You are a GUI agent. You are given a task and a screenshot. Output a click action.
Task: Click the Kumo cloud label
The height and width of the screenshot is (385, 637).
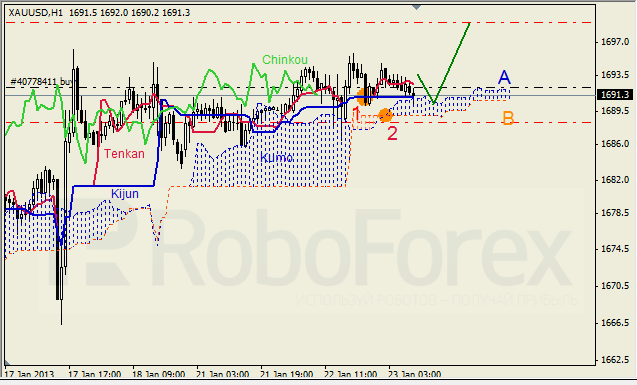pos(276,157)
